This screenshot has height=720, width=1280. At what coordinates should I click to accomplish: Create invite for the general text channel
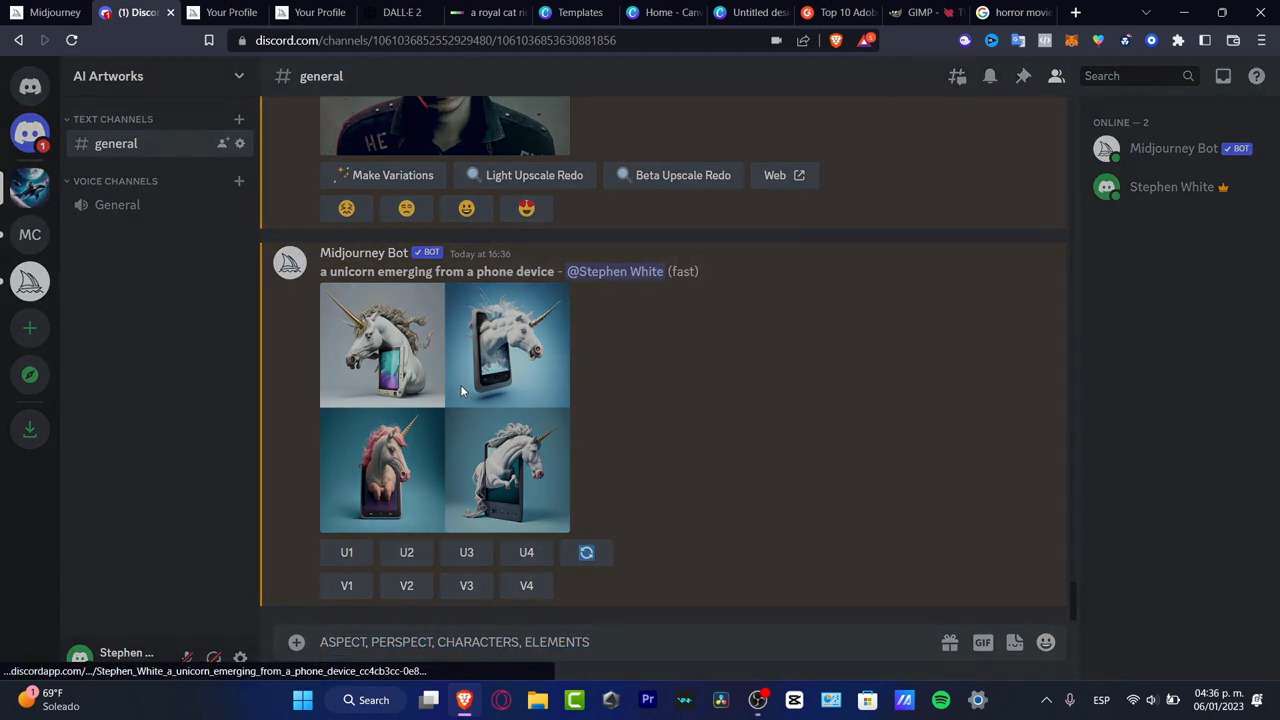pyautogui.click(x=222, y=144)
